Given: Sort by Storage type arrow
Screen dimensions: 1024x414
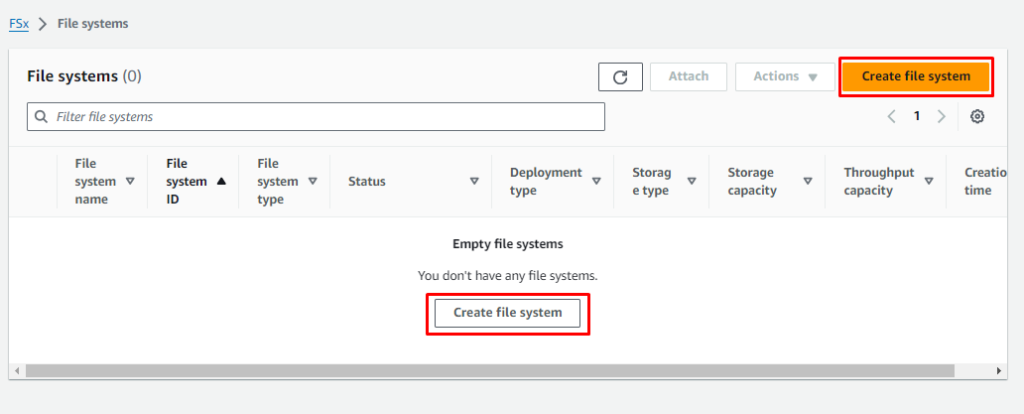Looking at the screenshot, I should [691, 182].
